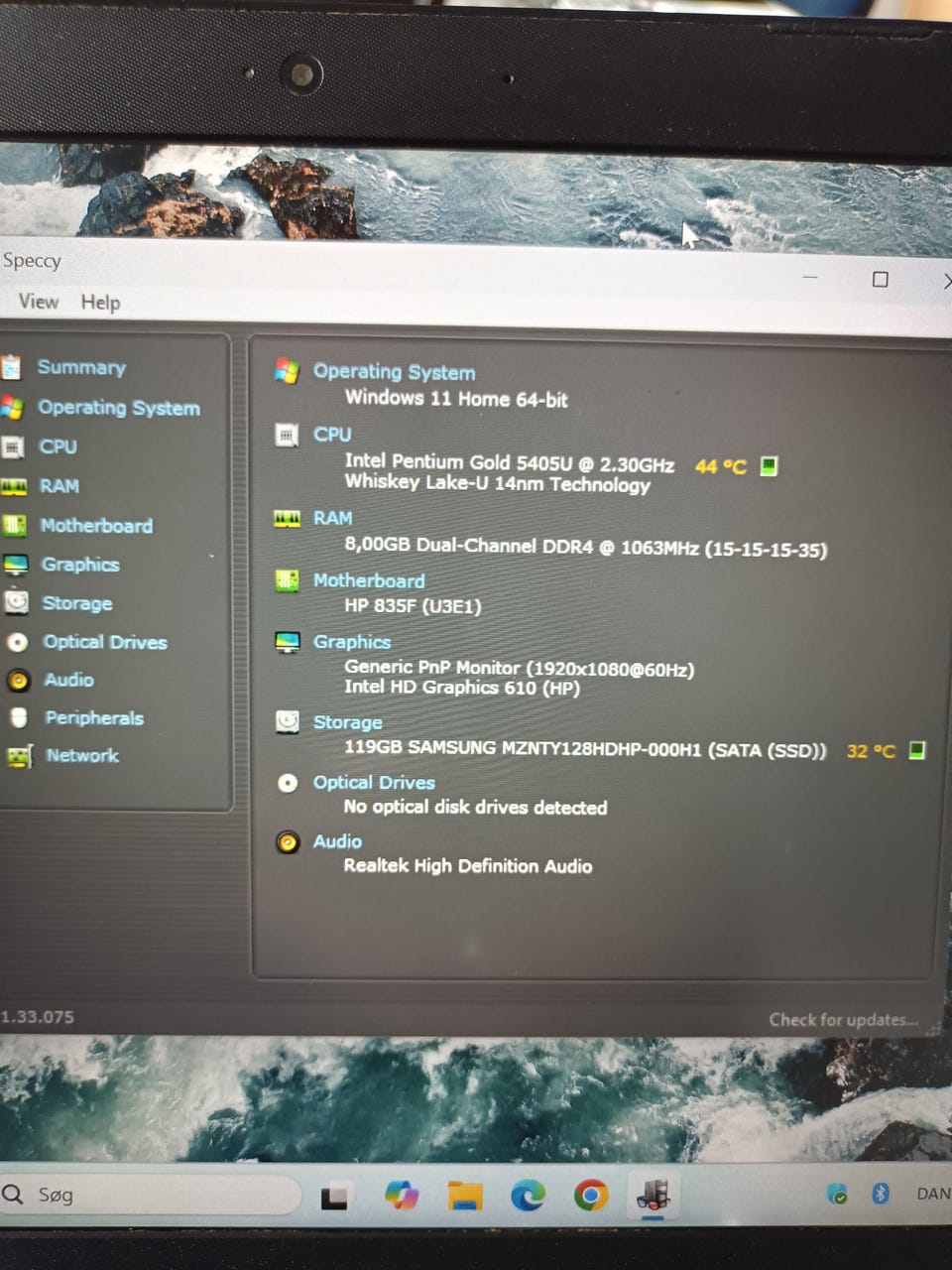Select Network in the sidebar list
The height and width of the screenshot is (1270, 952).
(x=82, y=755)
